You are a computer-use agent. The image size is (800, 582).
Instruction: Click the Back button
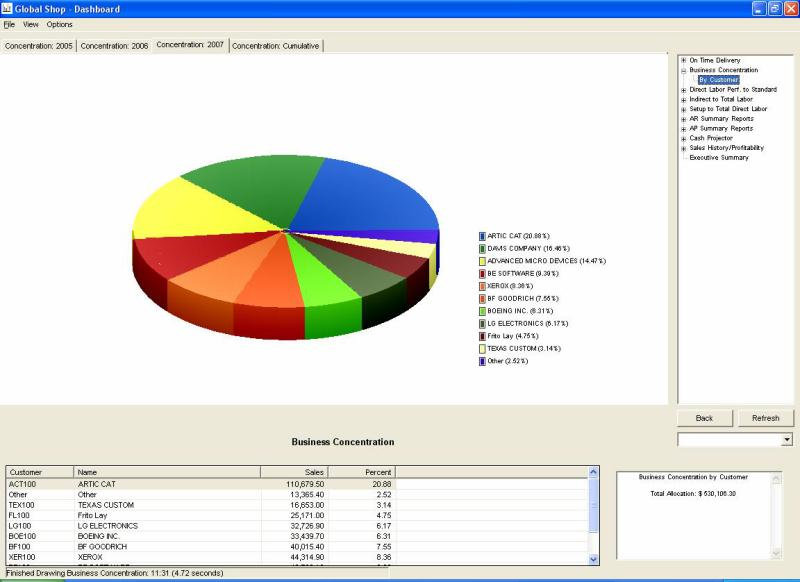(x=704, y=418)
